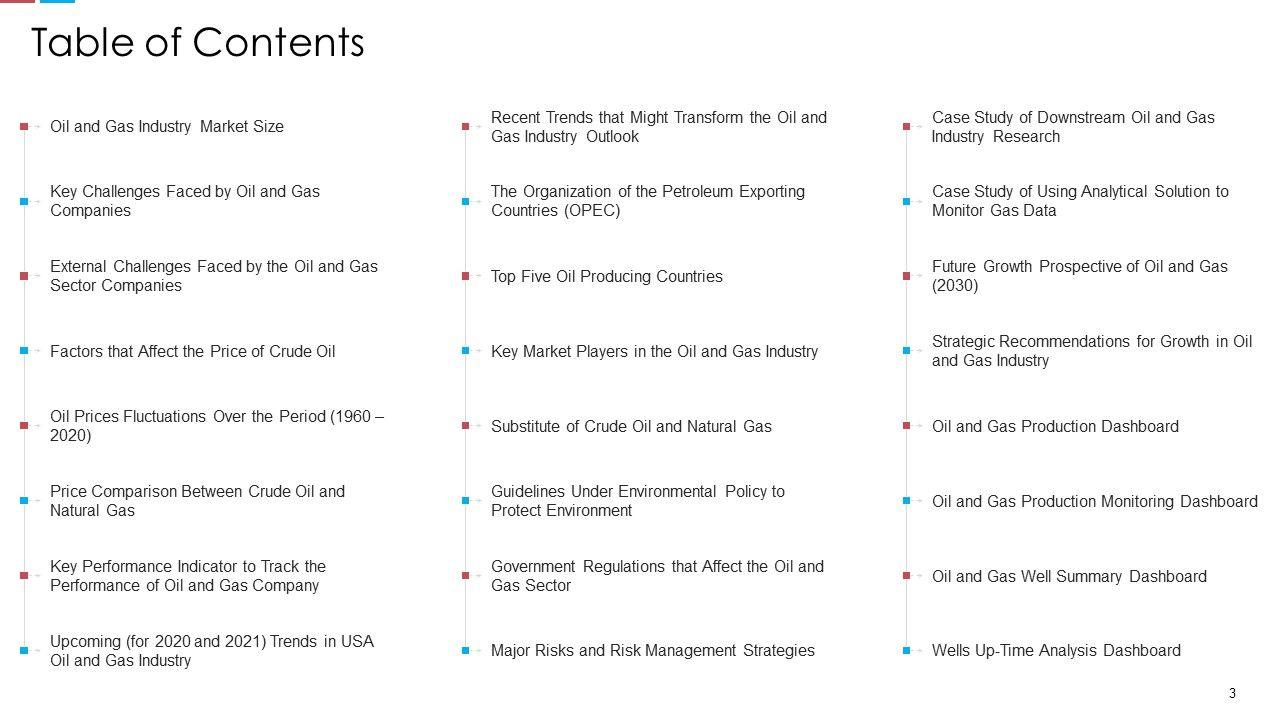This screenshot has height=720, width=1280.
Task: Select the Organization of the Petroleum Exporting Countries entry
Action: 647,201
